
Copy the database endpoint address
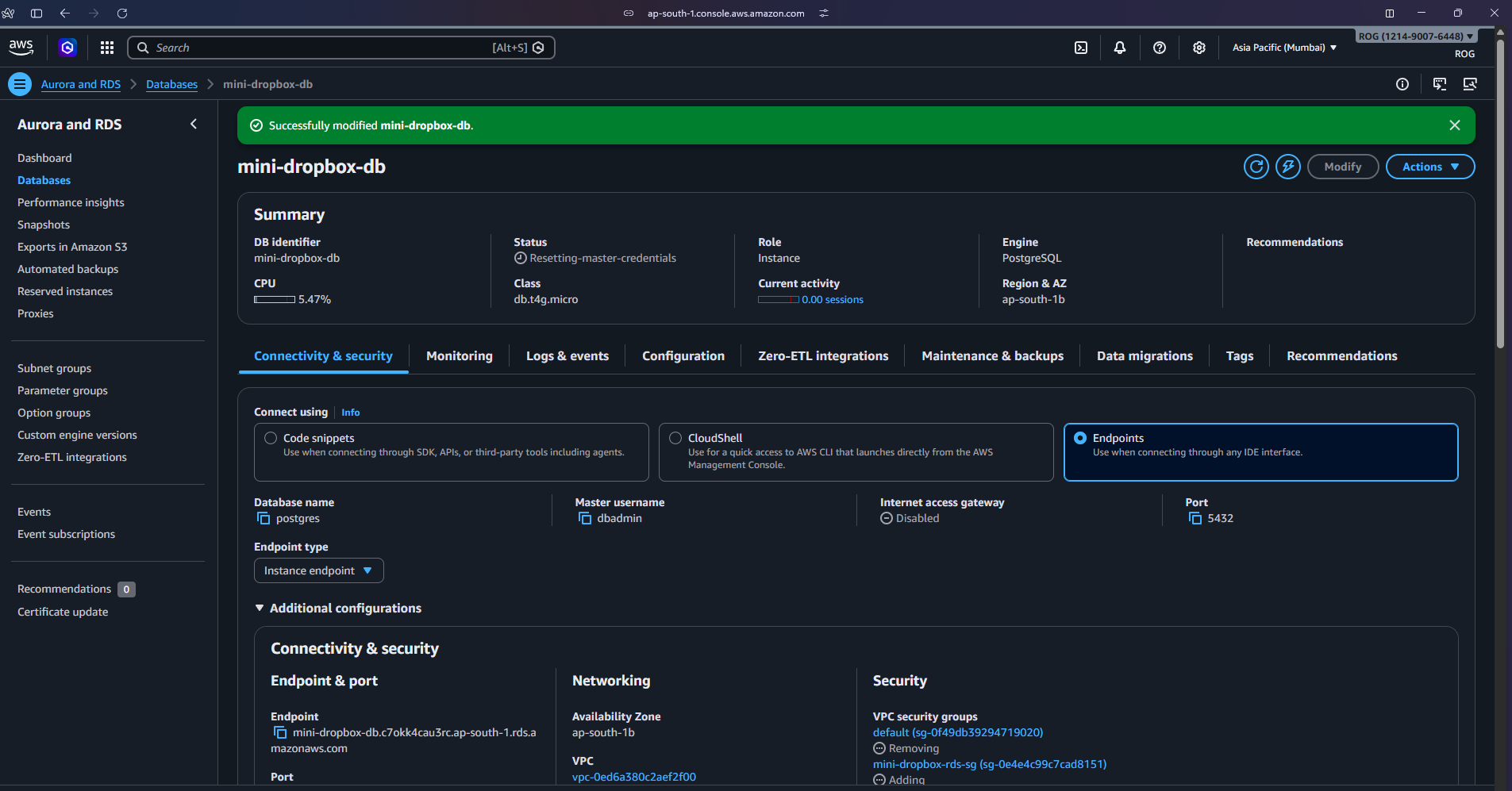pos(279,732)
